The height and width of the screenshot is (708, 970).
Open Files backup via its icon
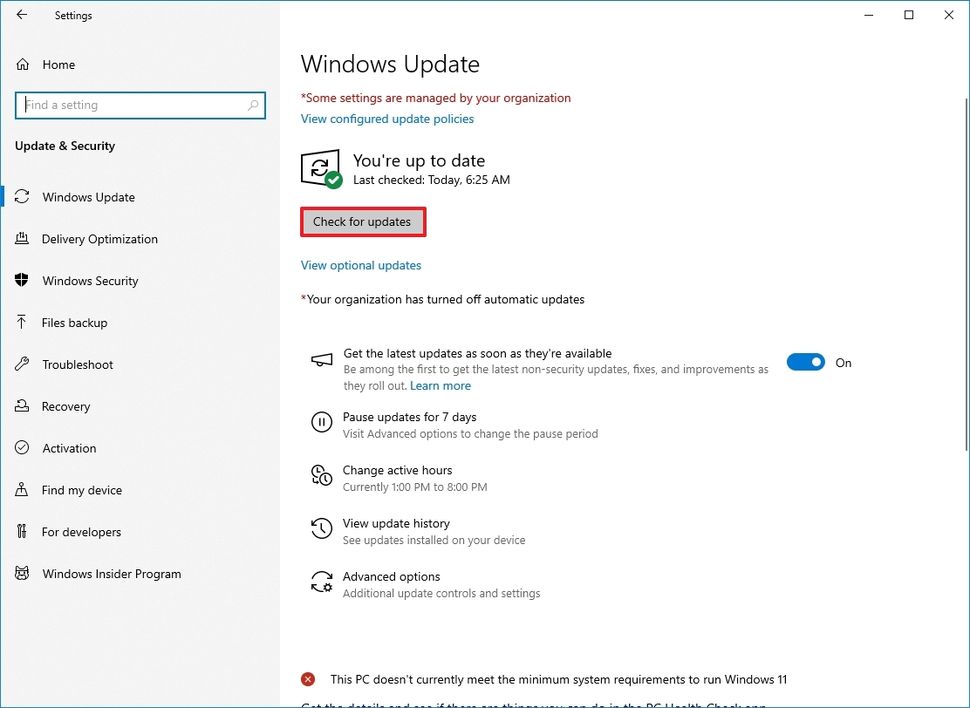click(23, 322)
